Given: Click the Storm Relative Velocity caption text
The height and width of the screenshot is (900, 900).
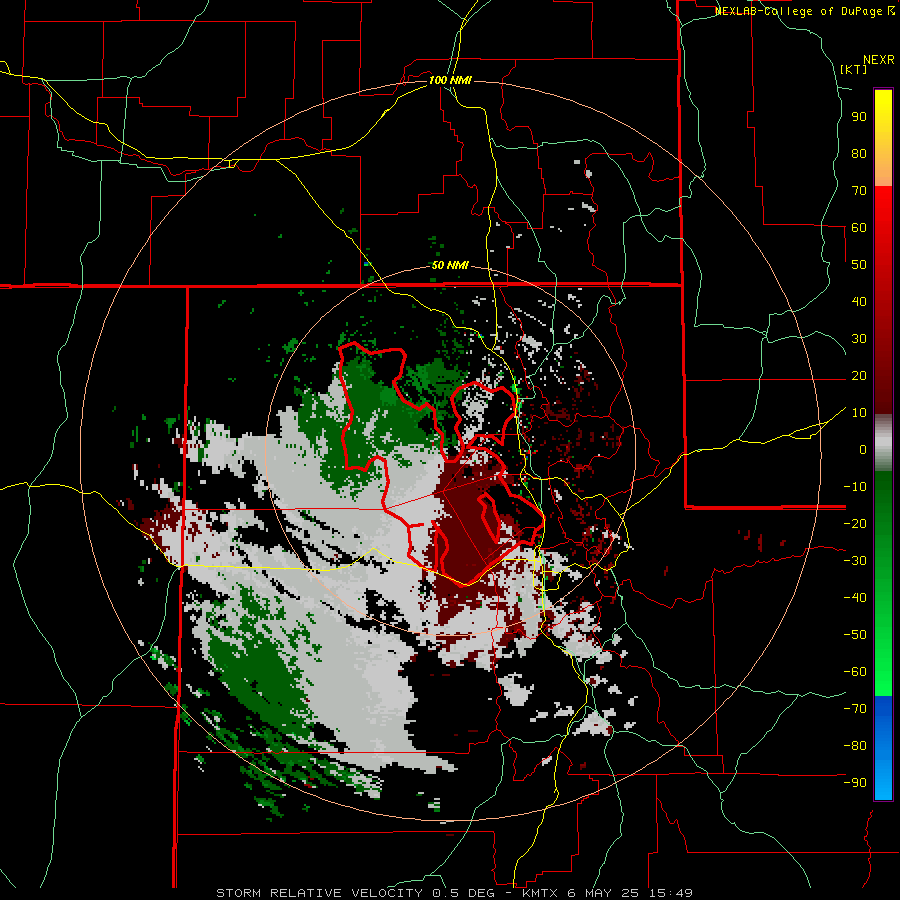Looking at the screenshot, I should (x=454, y=893).
